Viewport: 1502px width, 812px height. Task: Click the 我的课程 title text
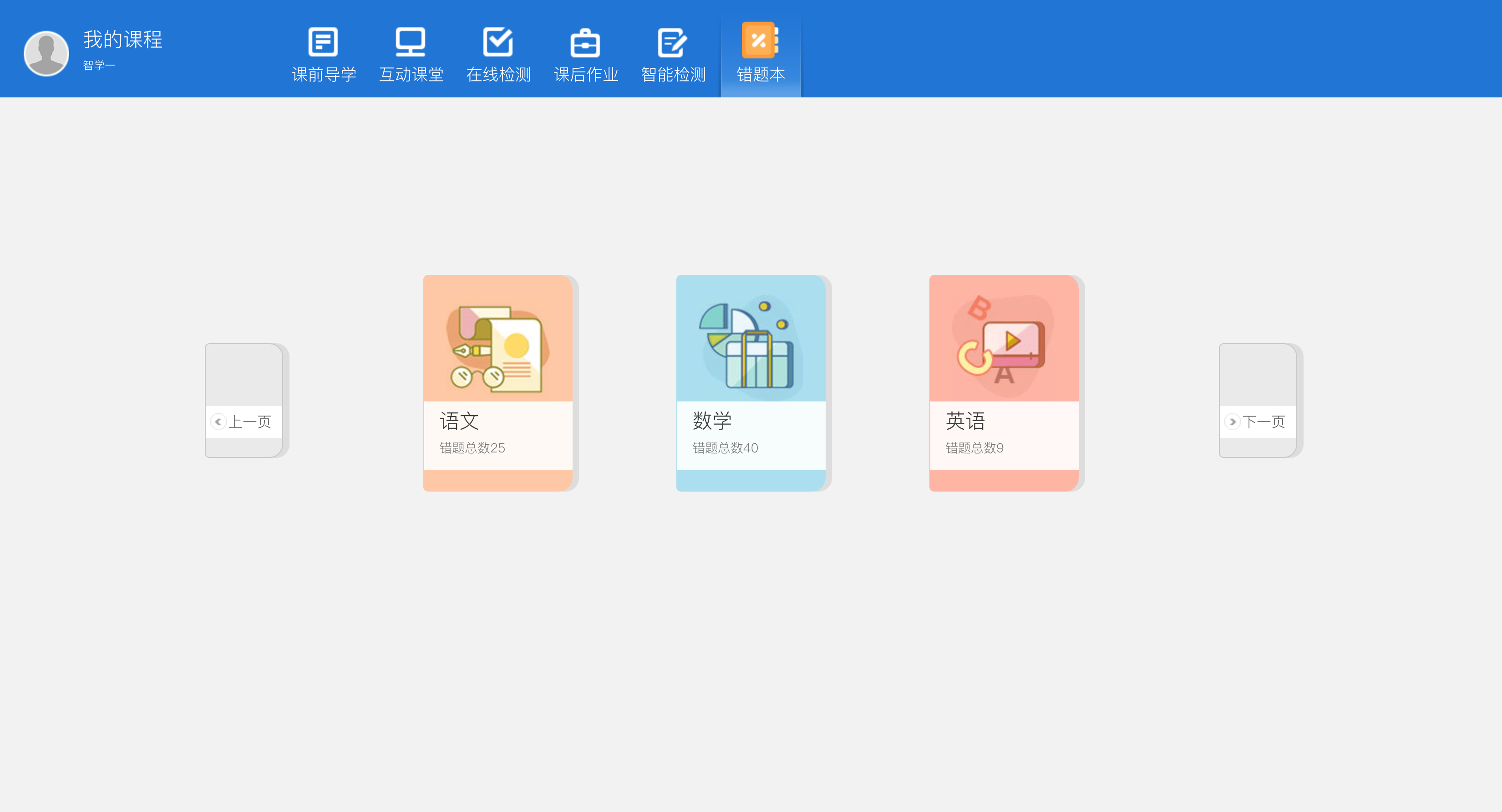[x=122, y=40]
